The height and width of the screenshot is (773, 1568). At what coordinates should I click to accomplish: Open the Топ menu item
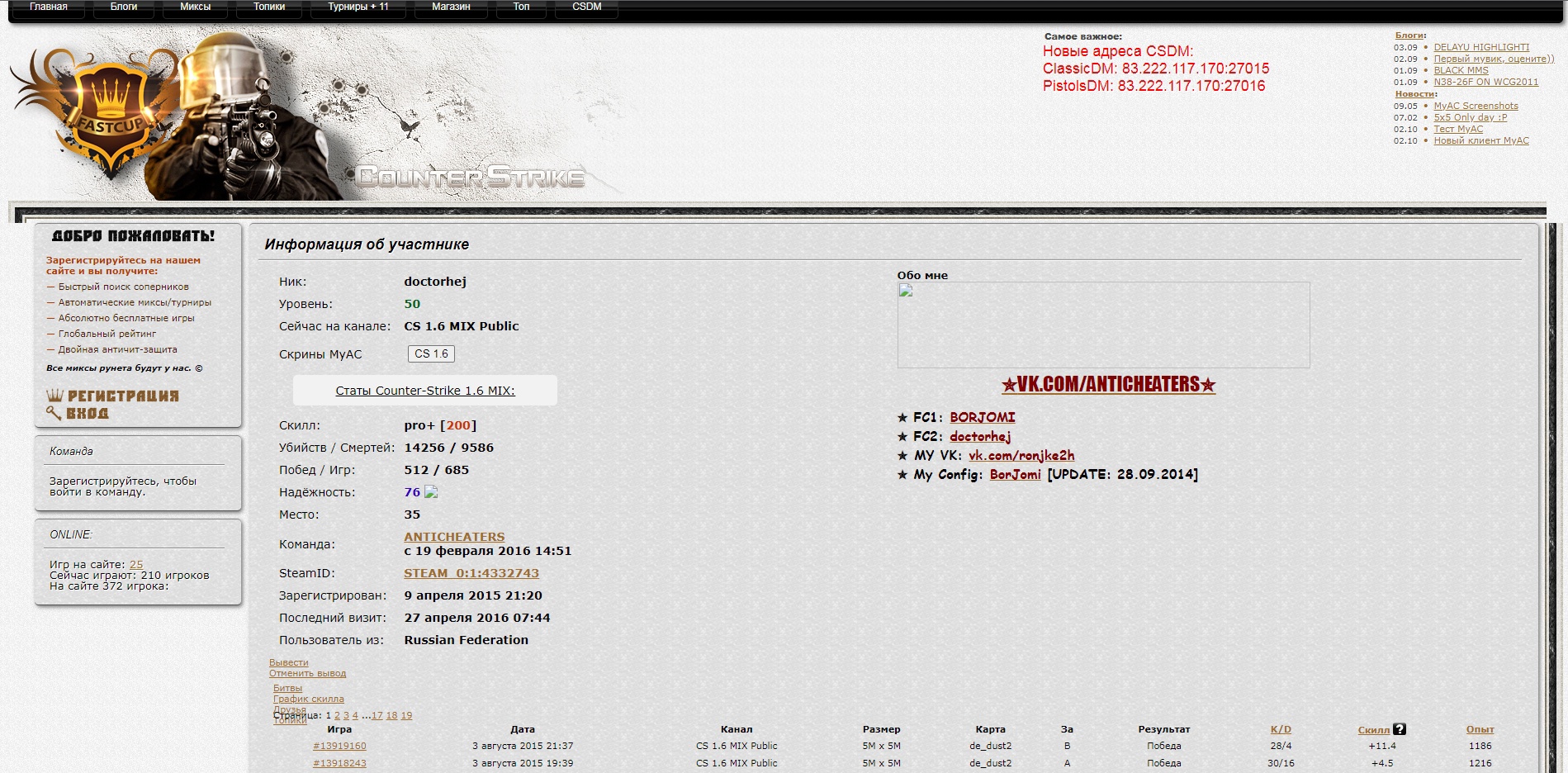coord(521,7)
